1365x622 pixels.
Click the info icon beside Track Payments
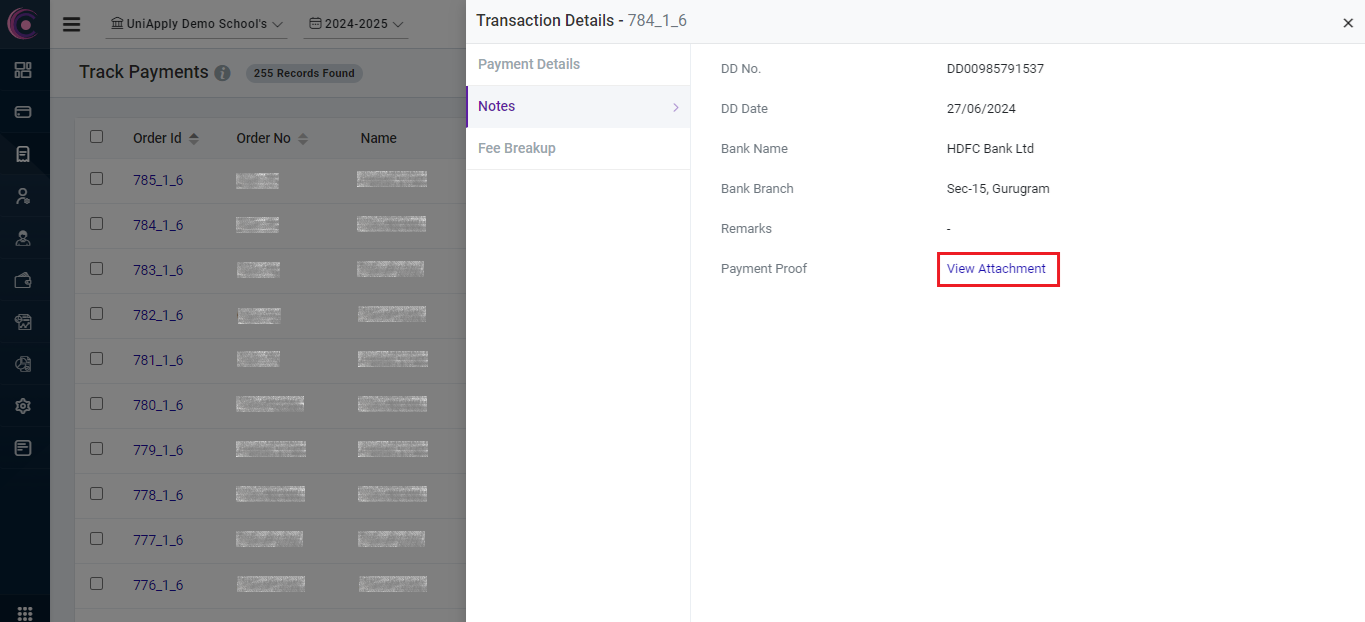223,73
